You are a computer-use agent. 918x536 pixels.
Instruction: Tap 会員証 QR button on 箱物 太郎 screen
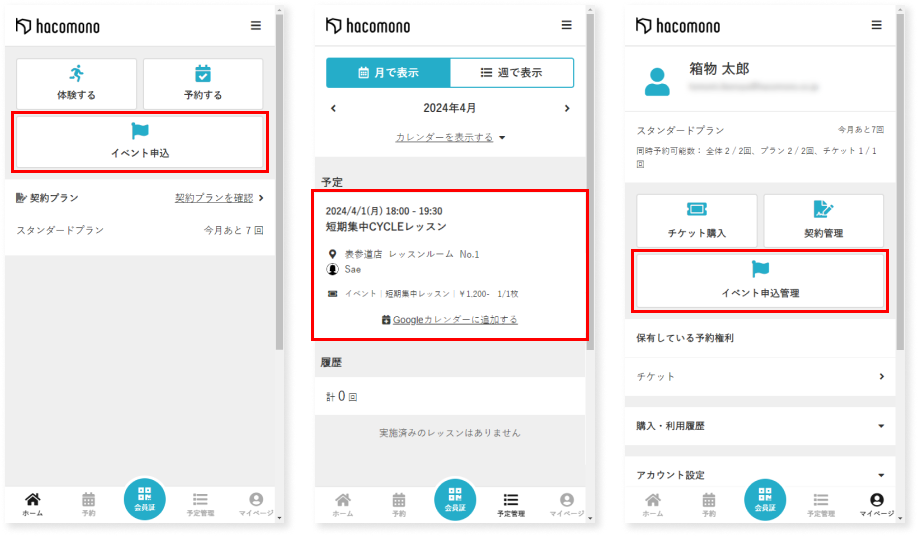(x=765, y=498)
